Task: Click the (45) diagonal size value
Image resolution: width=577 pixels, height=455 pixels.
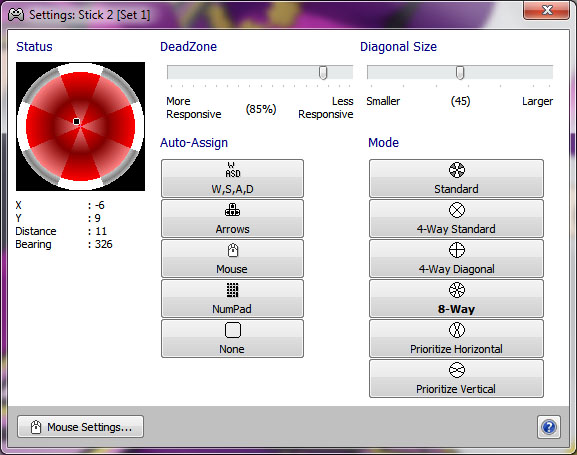Action: [x=460, y=101]
